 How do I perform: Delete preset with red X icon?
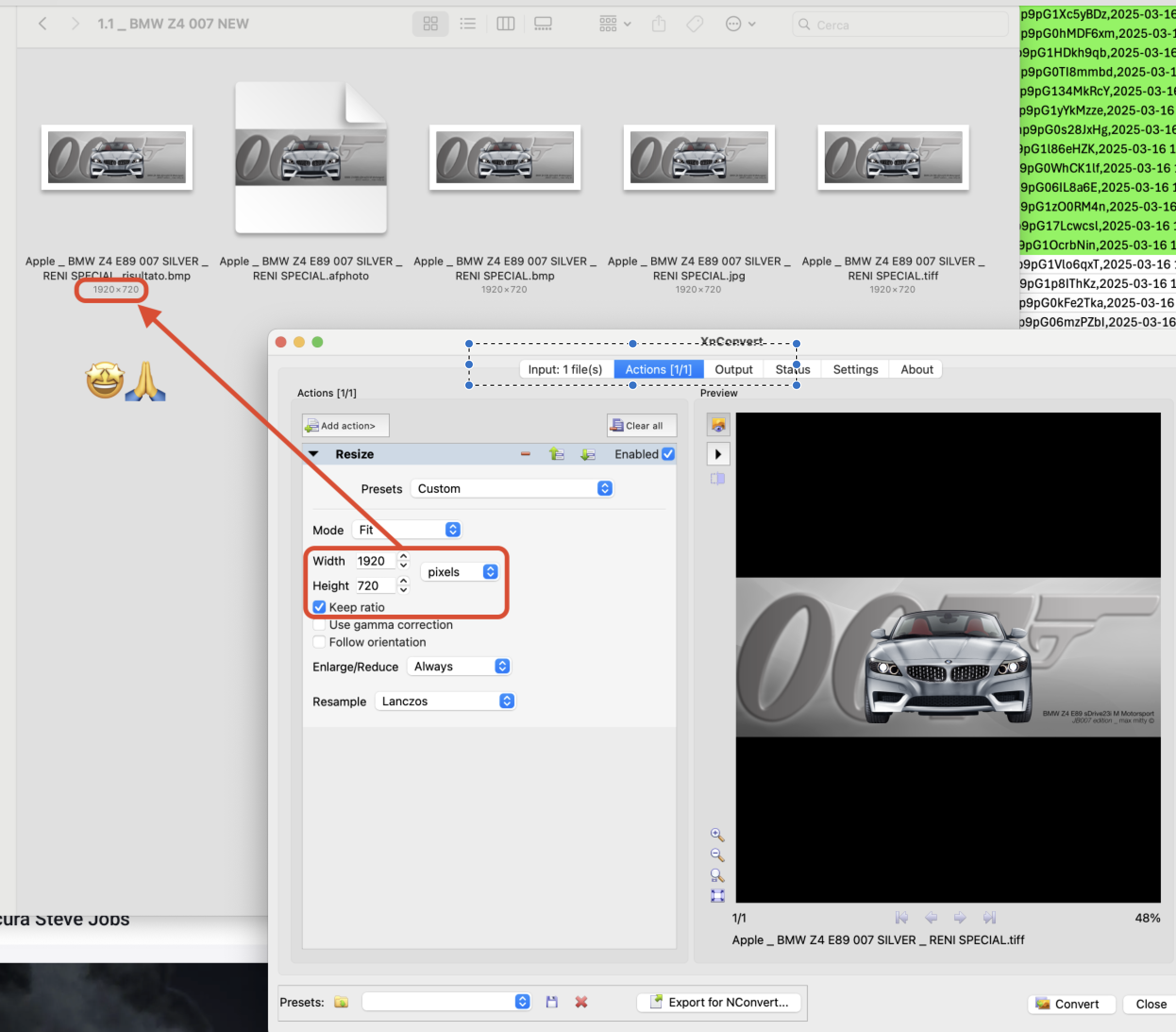tap(581, 1002)
